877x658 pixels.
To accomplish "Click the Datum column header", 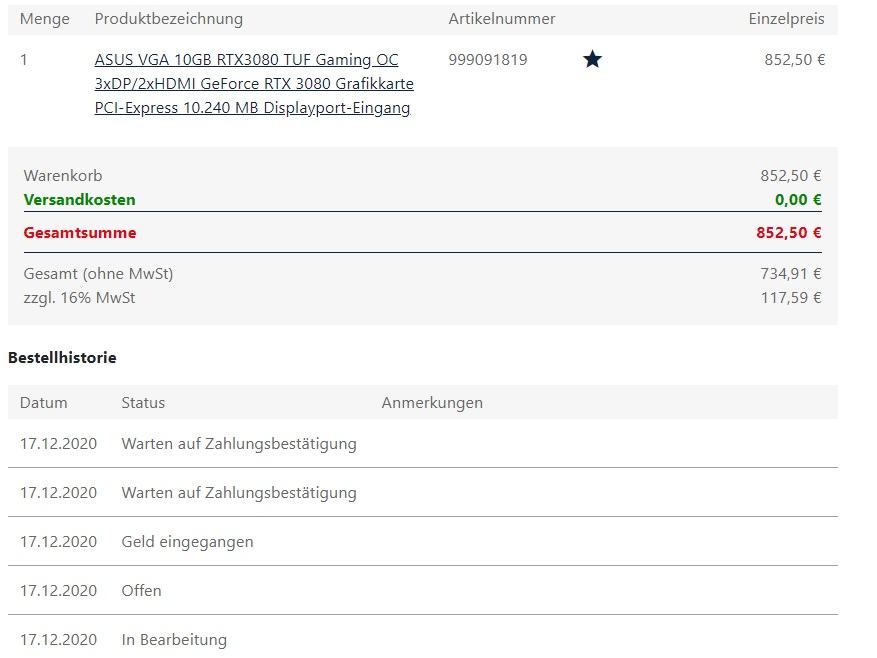I will 44,403.
